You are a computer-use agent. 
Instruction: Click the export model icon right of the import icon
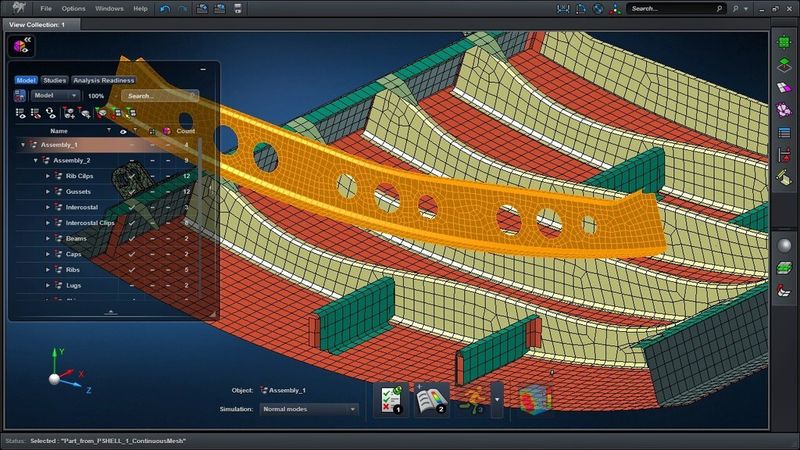(x=220, y=8)
